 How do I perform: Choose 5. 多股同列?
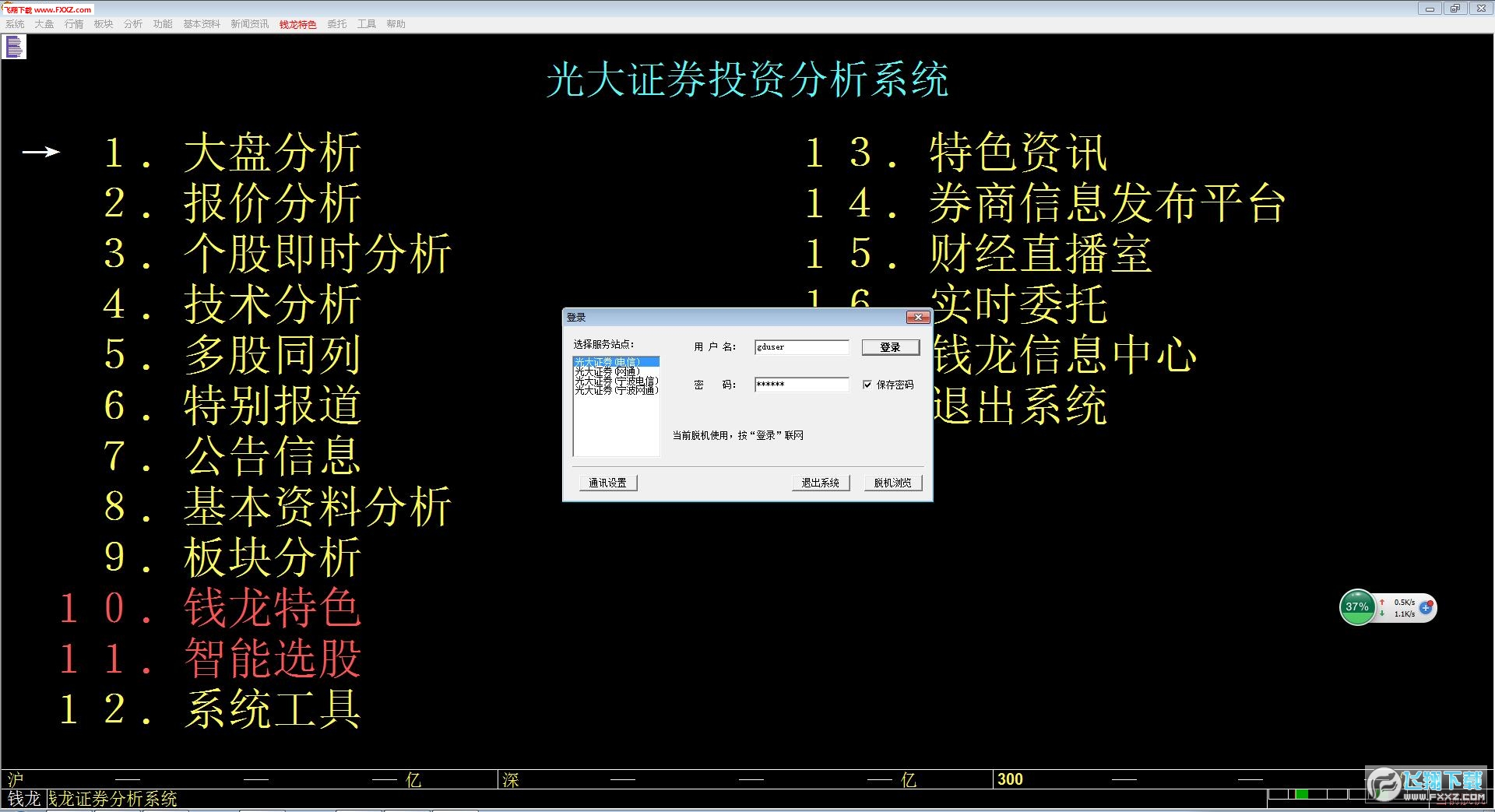pyautogui.click(x=232, y=355)
